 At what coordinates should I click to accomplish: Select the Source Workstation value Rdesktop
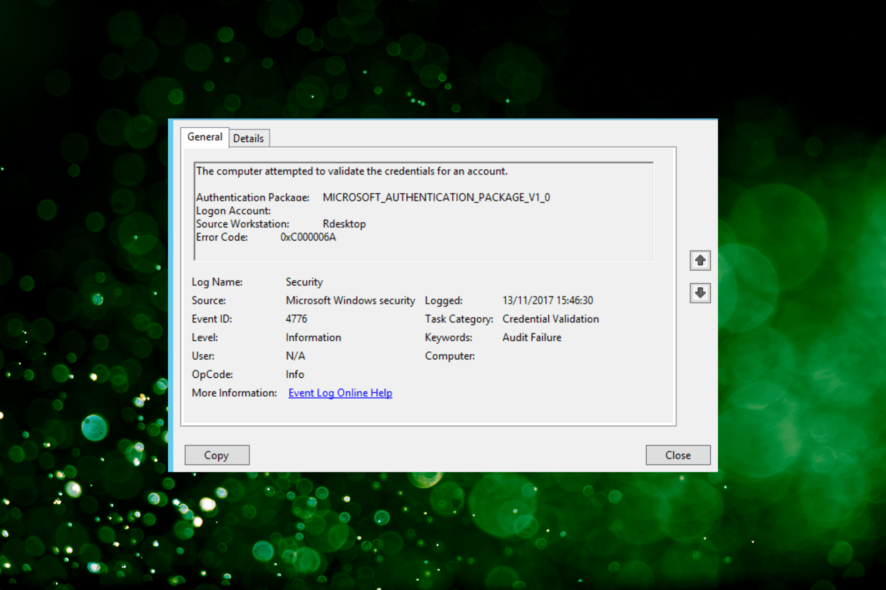pyautogui.click(x=344, y=223)
